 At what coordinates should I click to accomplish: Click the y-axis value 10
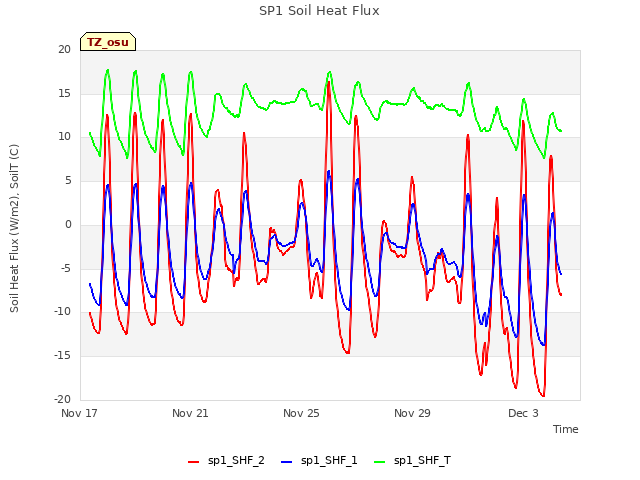(x=64, y=137)
